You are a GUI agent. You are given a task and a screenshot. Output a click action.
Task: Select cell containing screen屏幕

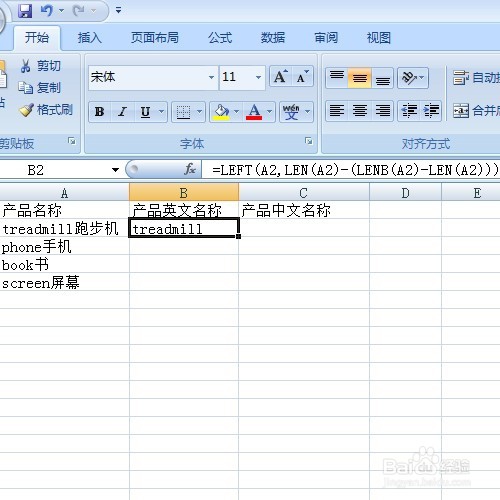coord(64,283)
